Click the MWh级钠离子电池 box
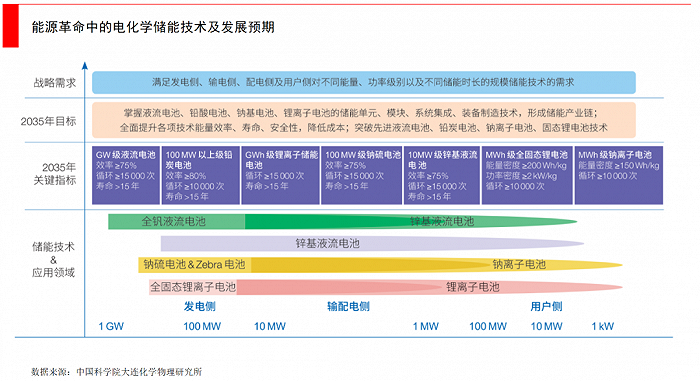 coord(619,175)
